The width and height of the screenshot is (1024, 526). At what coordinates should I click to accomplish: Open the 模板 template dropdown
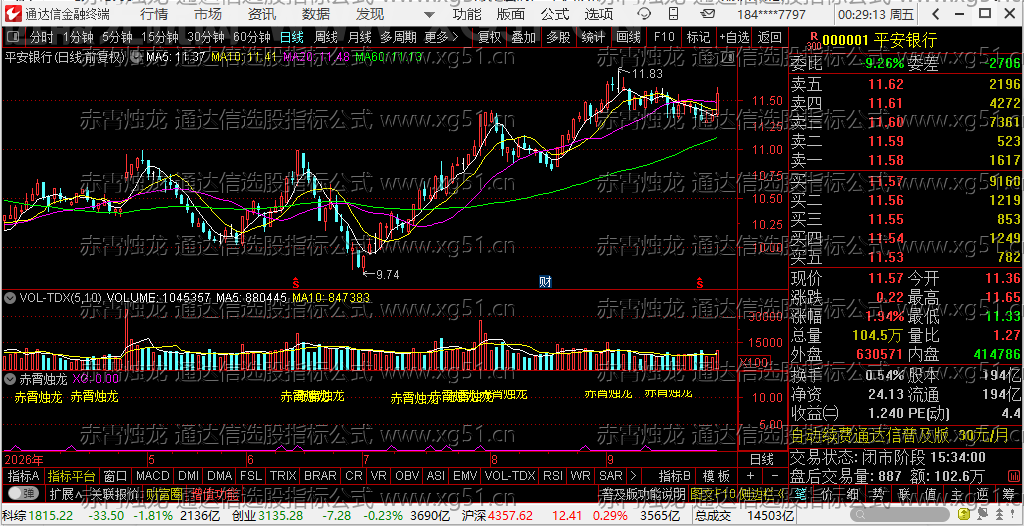(x=716, y=476)
